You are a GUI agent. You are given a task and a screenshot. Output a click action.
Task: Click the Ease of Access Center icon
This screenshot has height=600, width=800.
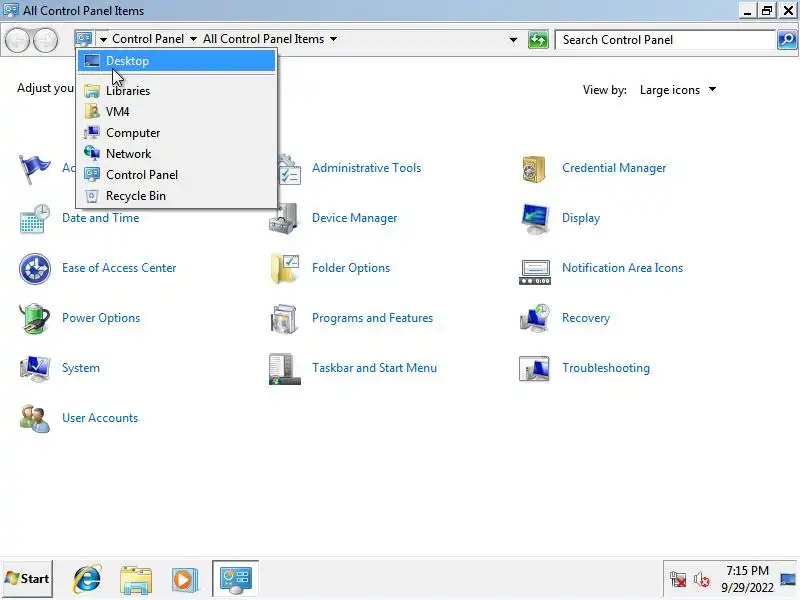(x=34, y=268)
